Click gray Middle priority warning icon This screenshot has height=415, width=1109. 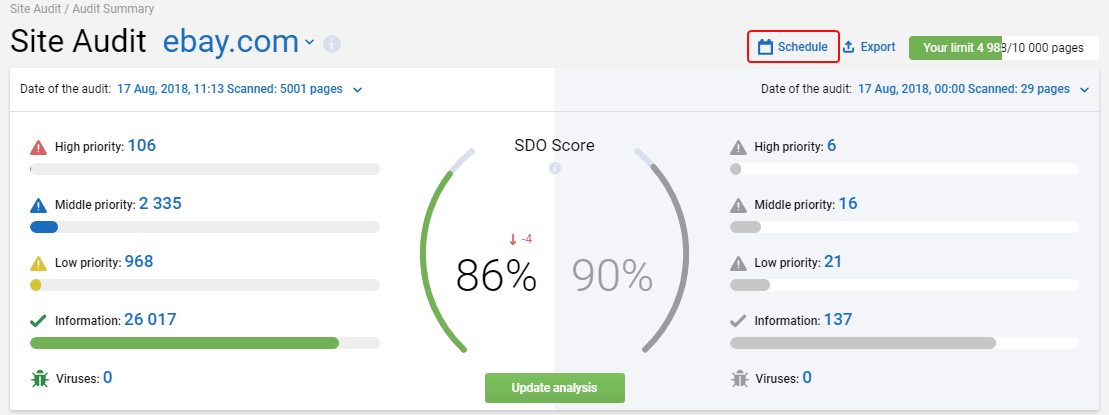pos(738,205)
